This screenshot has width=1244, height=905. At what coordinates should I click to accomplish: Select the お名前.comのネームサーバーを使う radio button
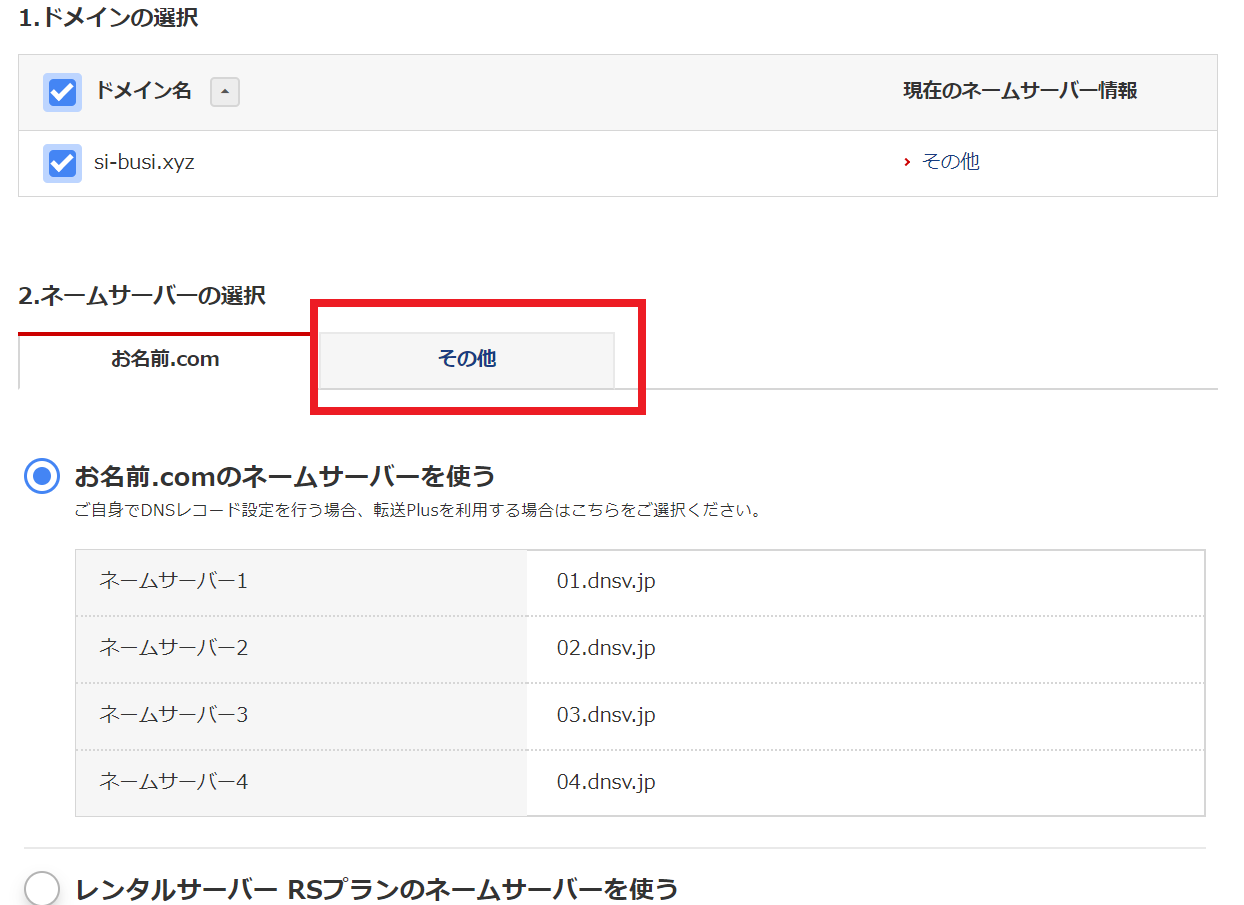[x=42, y=476]
